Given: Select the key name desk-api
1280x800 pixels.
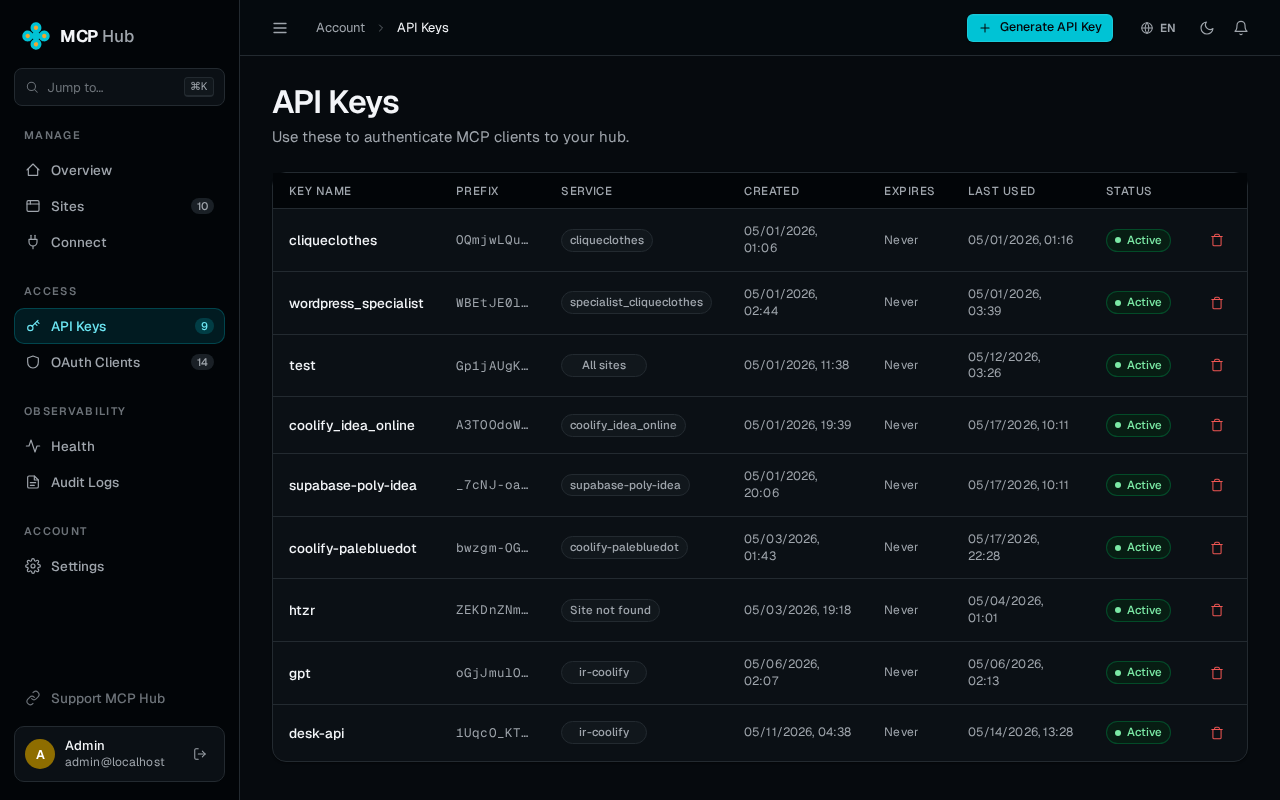Looking at the screenshot, I should (x=317, y=733).
